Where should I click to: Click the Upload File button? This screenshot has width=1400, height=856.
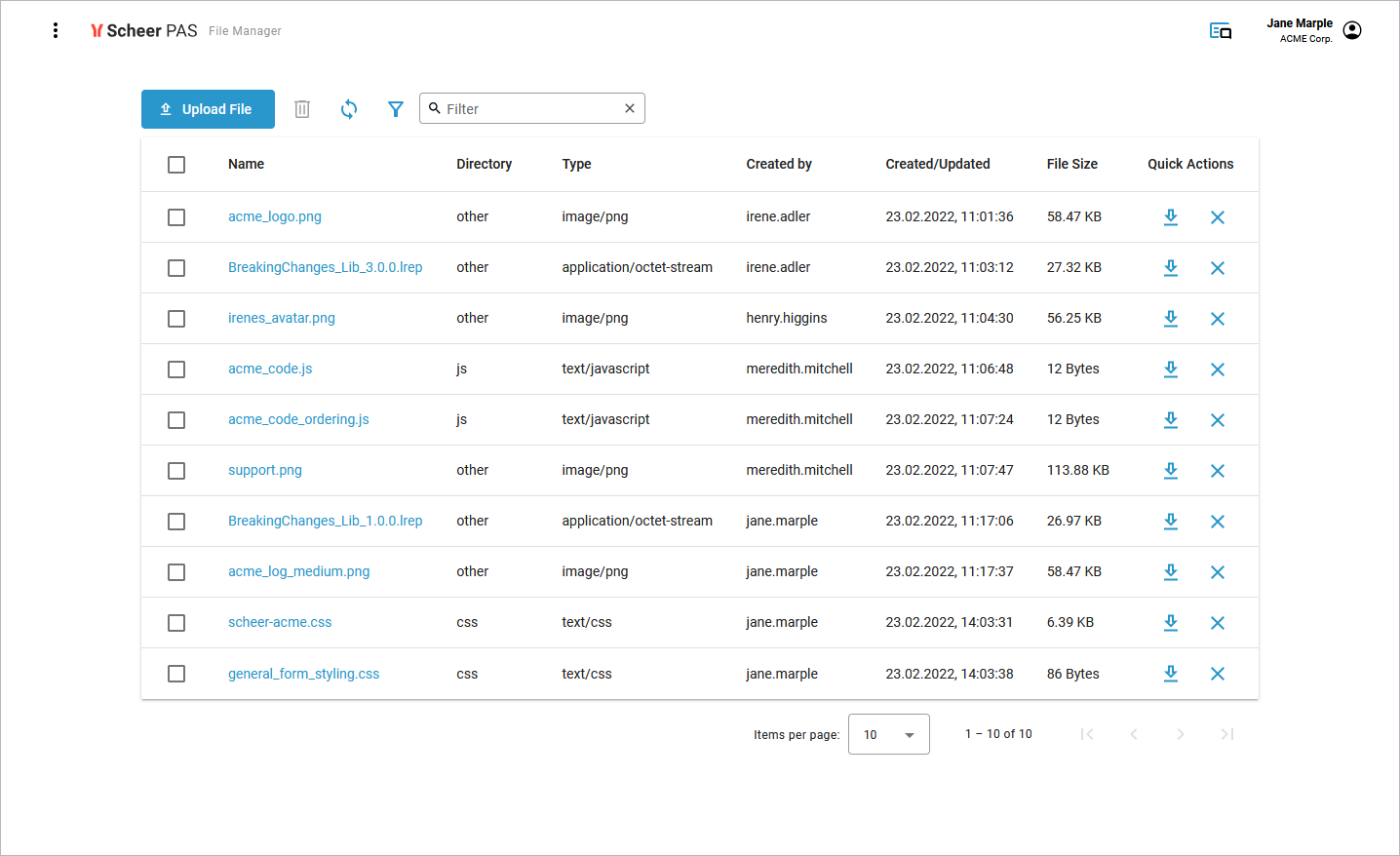pyautogui.click(x=208, y=109)
